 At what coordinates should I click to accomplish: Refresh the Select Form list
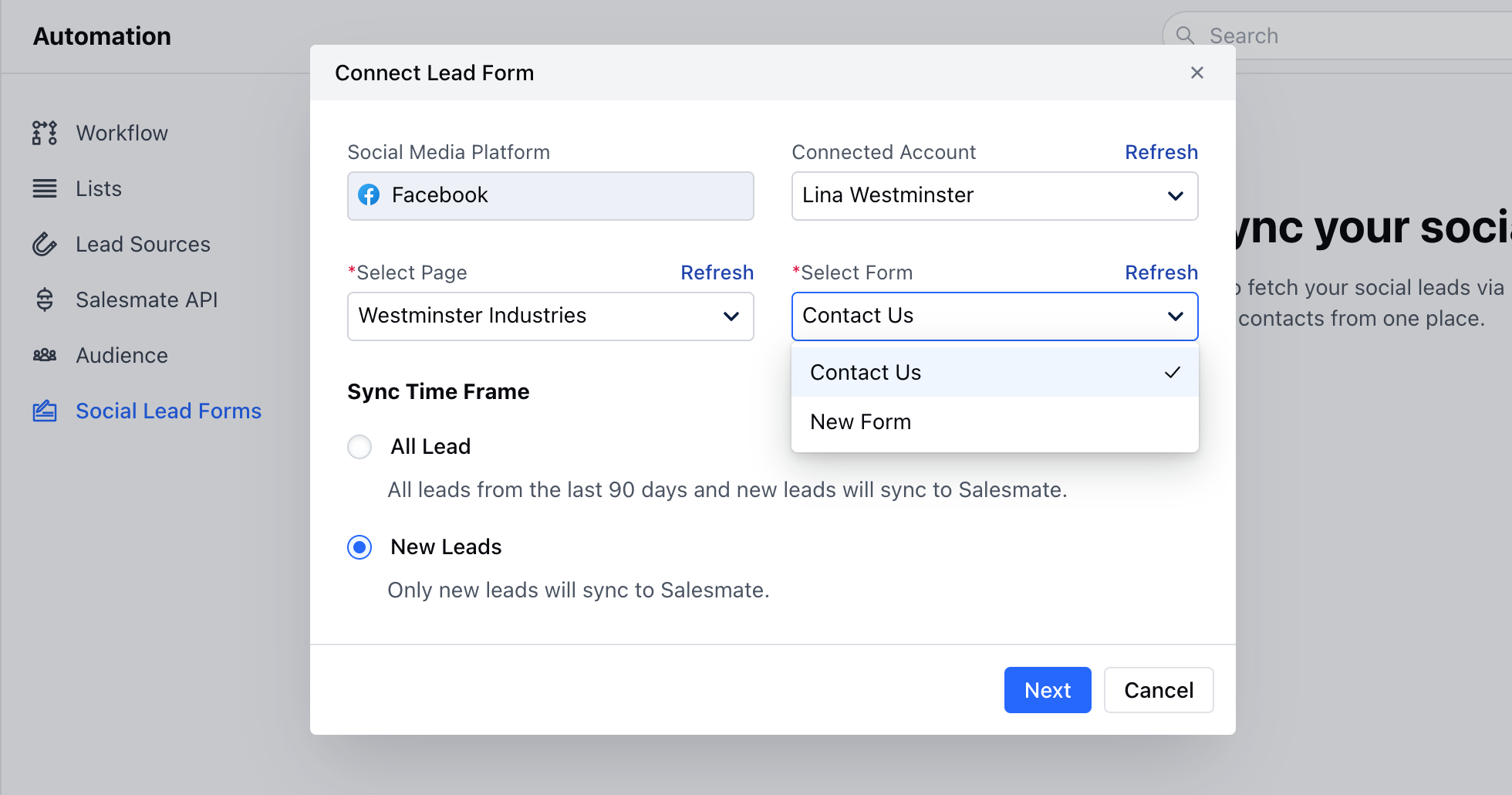(x=1161, y=272)
